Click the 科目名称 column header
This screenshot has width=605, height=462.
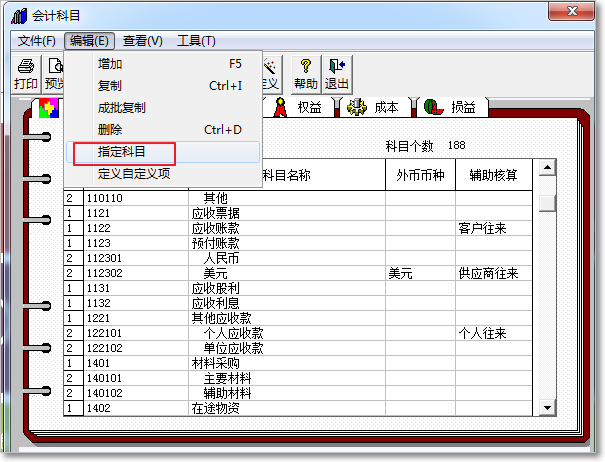[x=286, y=175]
